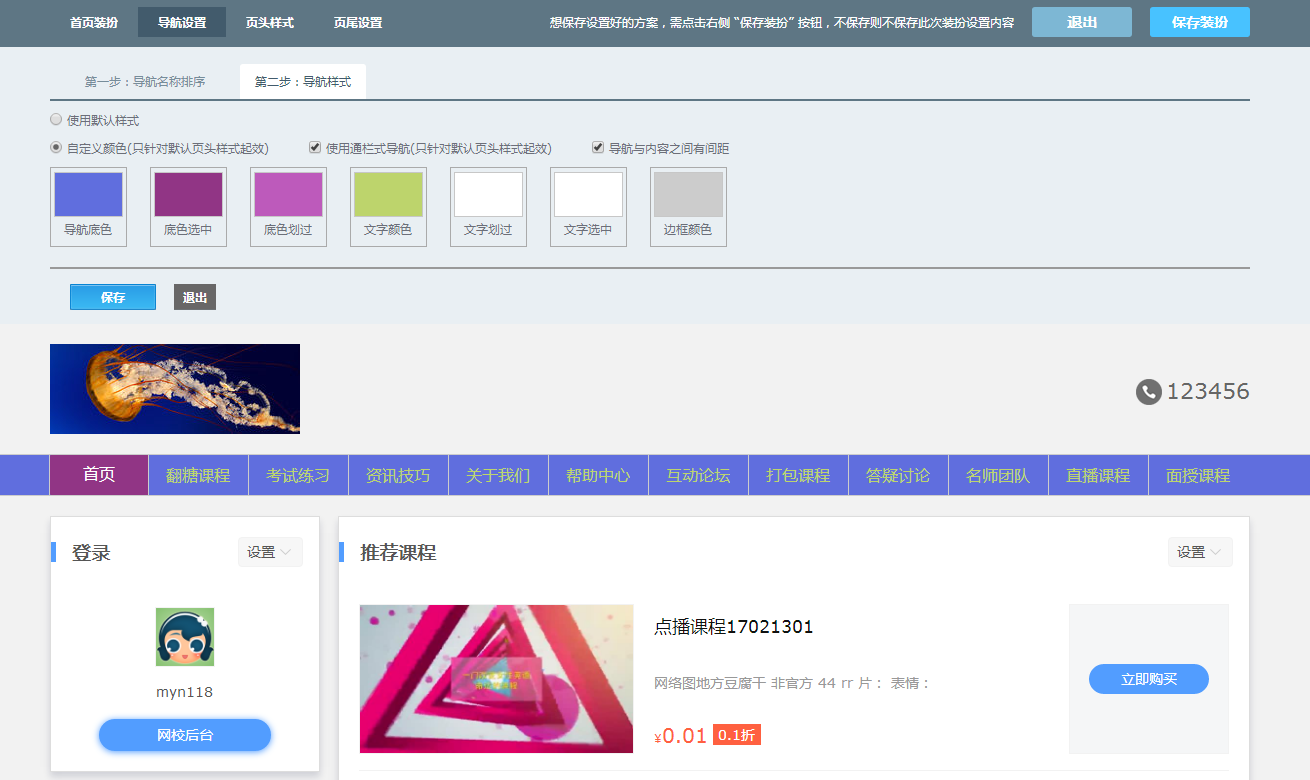Click the jellyfish logo banner image
The width and height of the screenshot is (1310, 780).
pyautogui.click(x=175, y=389)
